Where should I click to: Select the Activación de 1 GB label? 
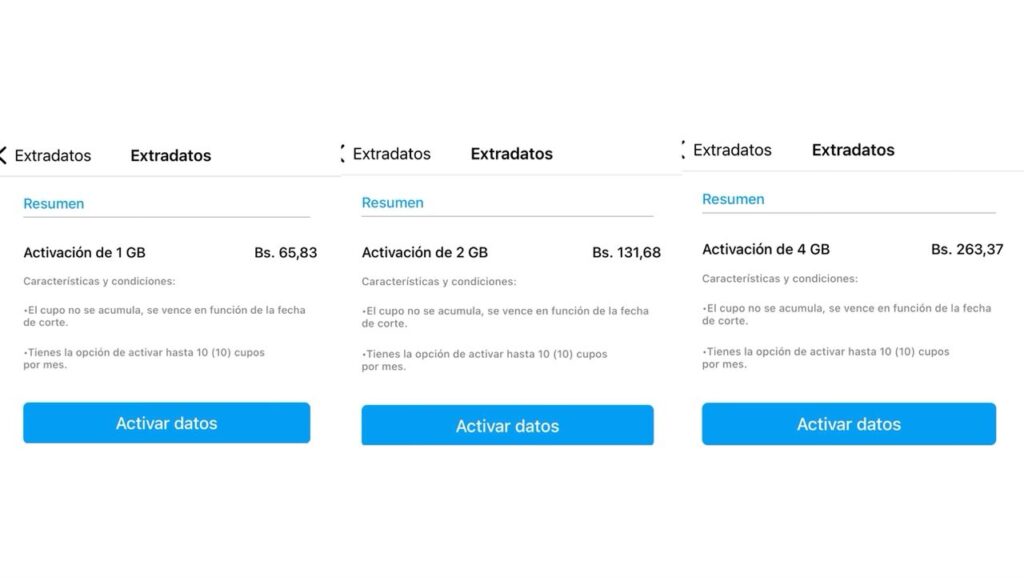click(84, 253)
